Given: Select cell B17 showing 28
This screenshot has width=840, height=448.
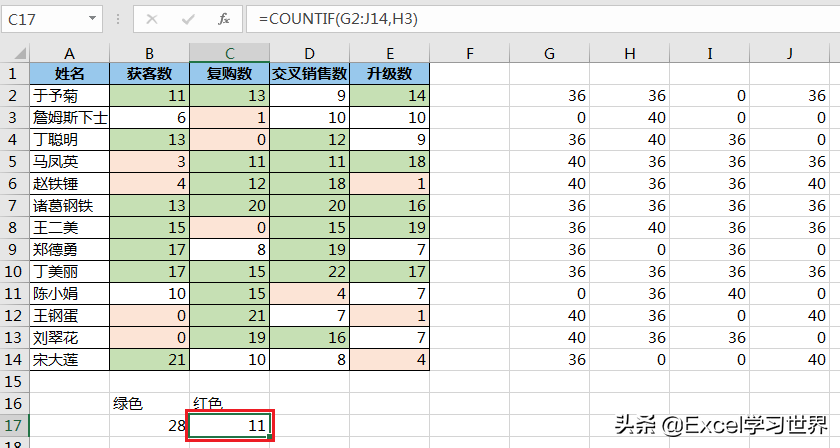Looking at the screenshot, I should tap(149, 425).
